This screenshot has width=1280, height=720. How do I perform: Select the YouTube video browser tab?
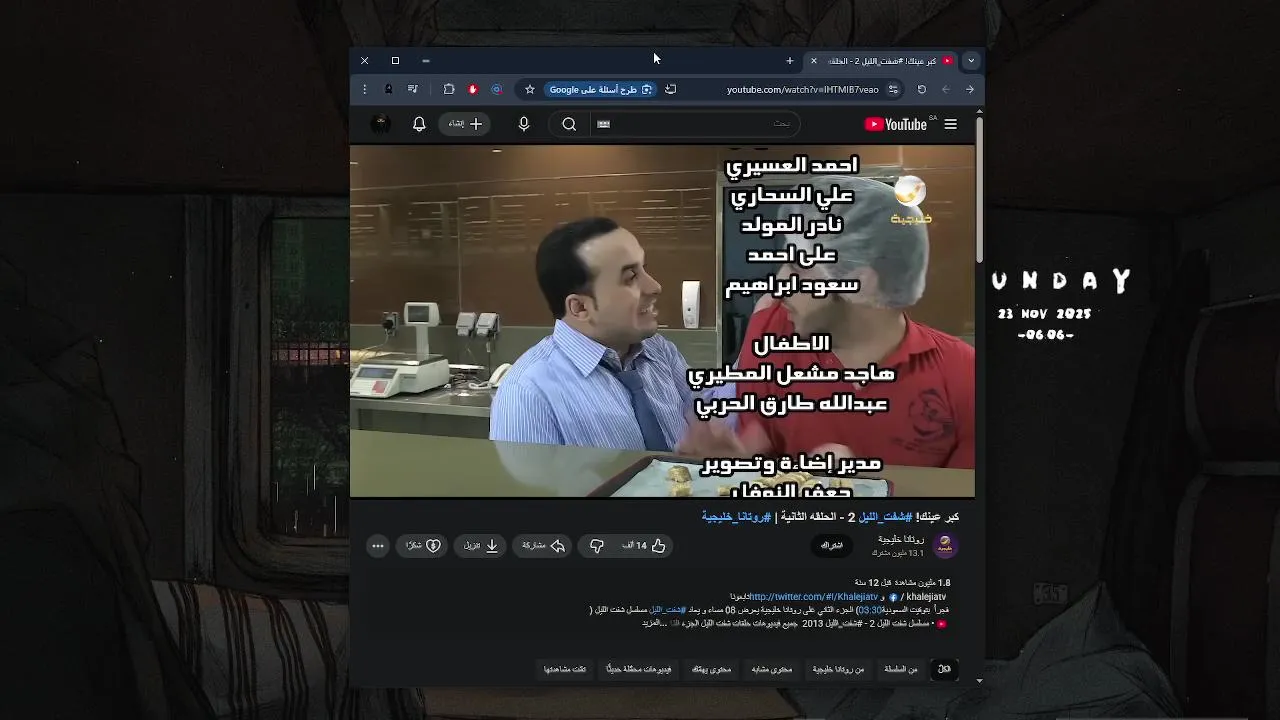[x=883, y=61]
